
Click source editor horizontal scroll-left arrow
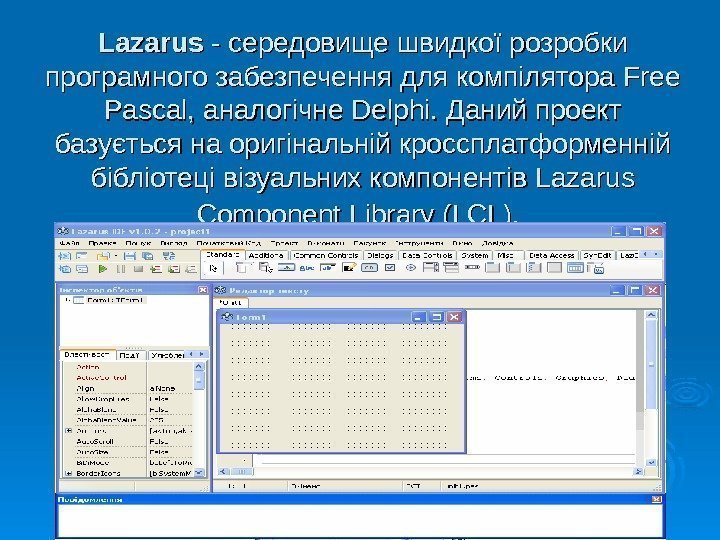[x=223, y=472]
